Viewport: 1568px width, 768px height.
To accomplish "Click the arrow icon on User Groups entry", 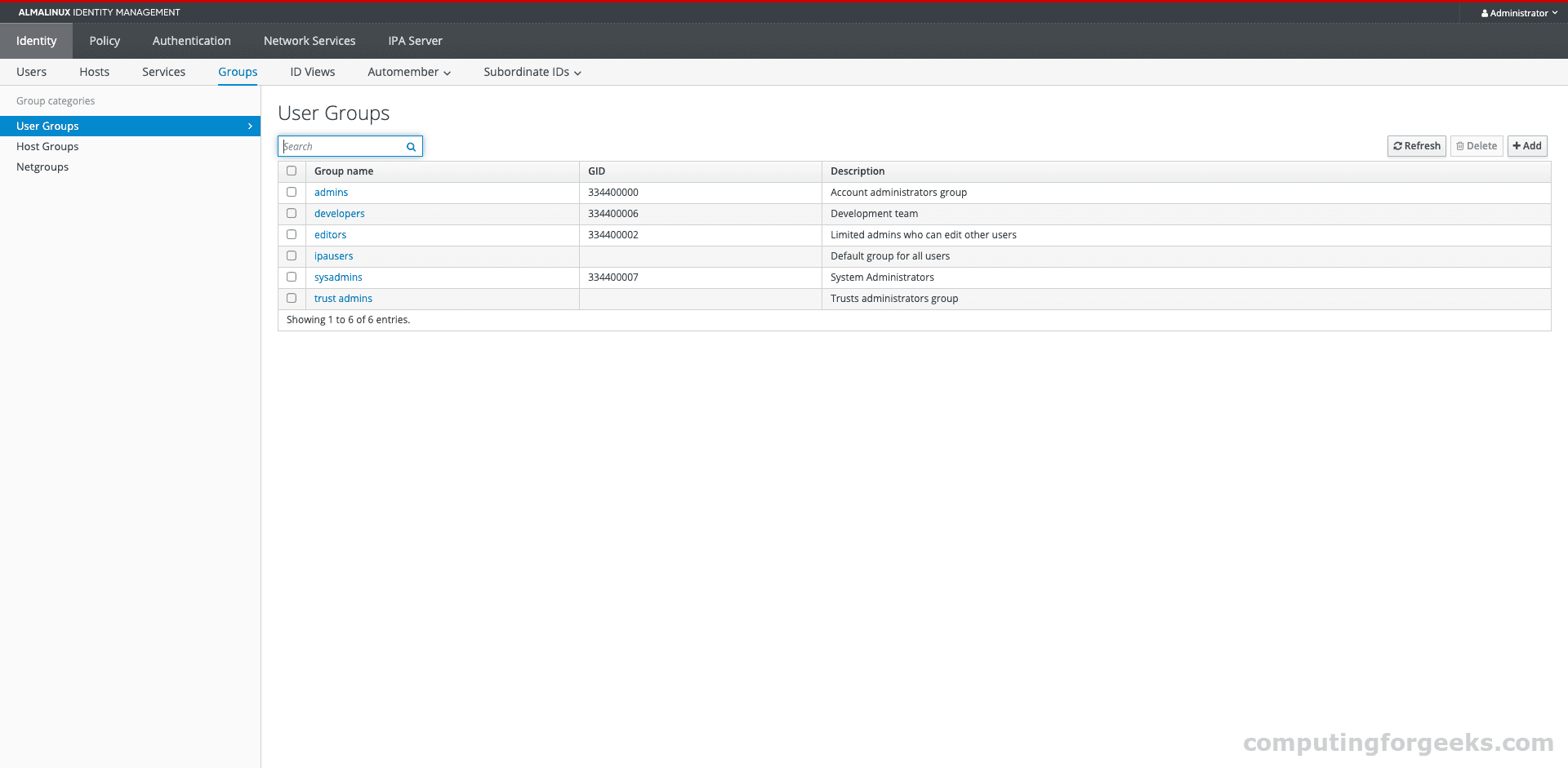I will coord(250,126).
